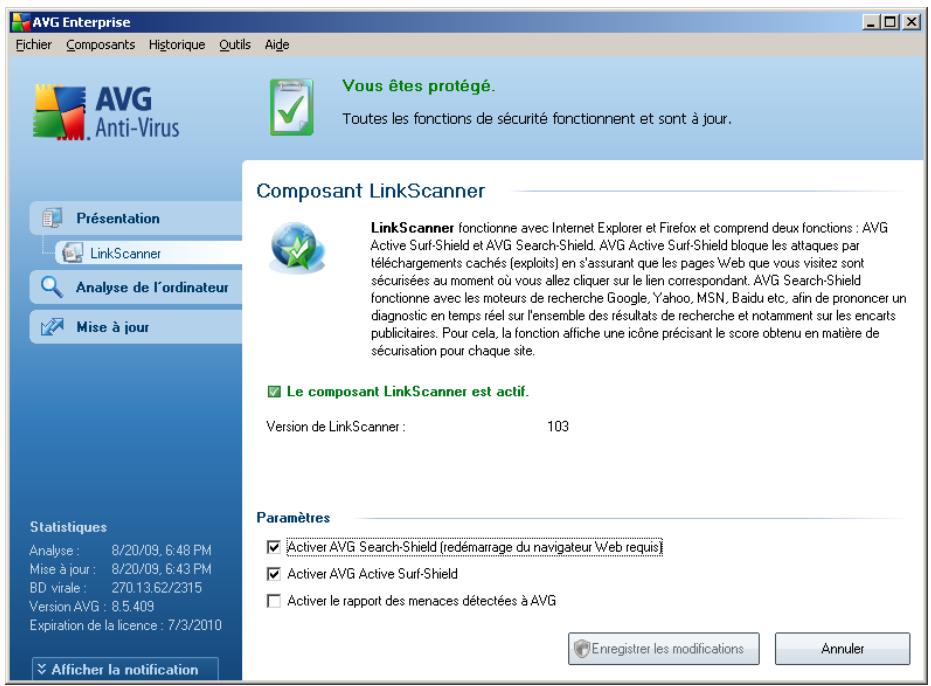Screen dimensions: 931x686
Task: Expand Afficher la notification
Action: 125,669
